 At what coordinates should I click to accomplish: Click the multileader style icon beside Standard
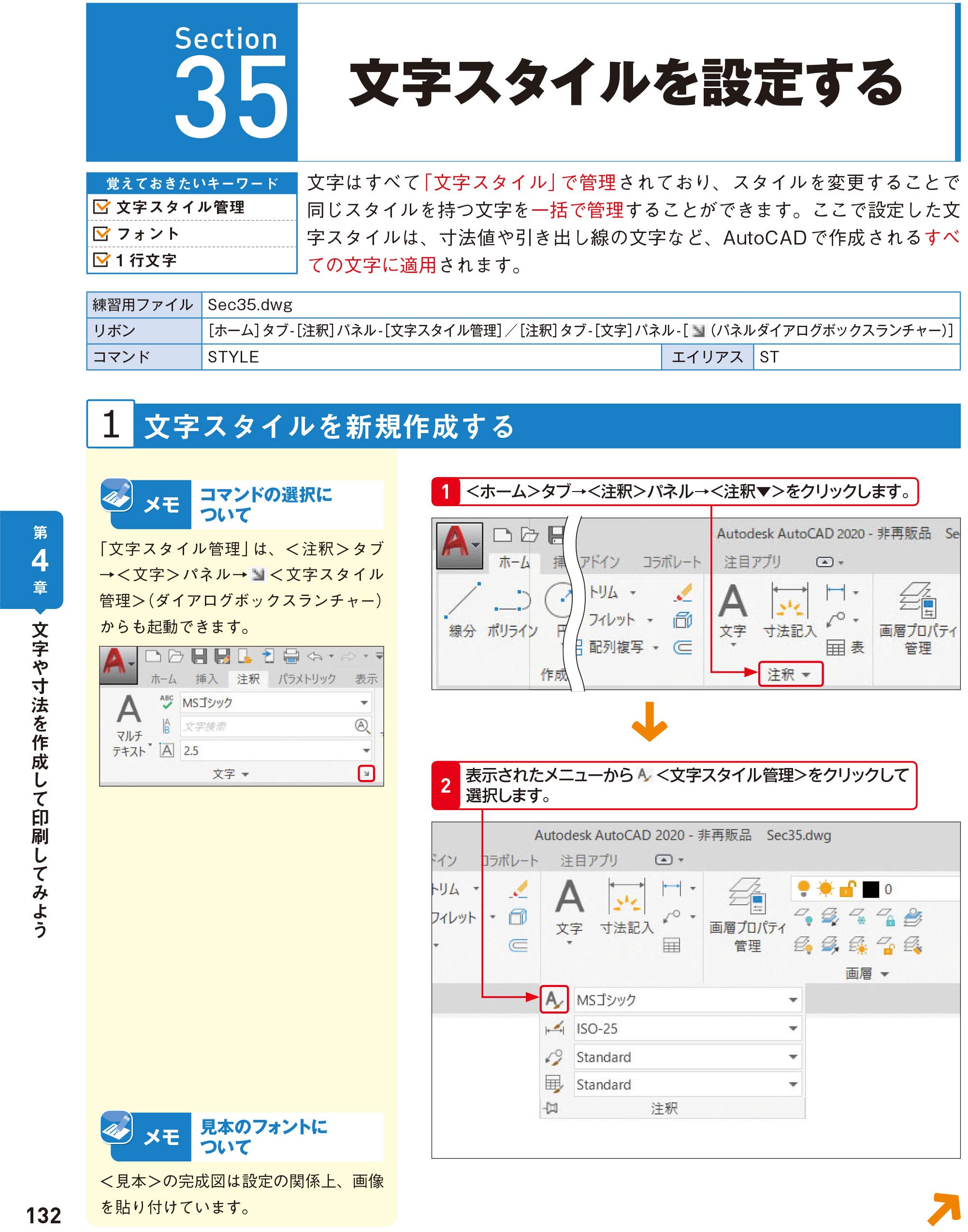click(554, 1057)
